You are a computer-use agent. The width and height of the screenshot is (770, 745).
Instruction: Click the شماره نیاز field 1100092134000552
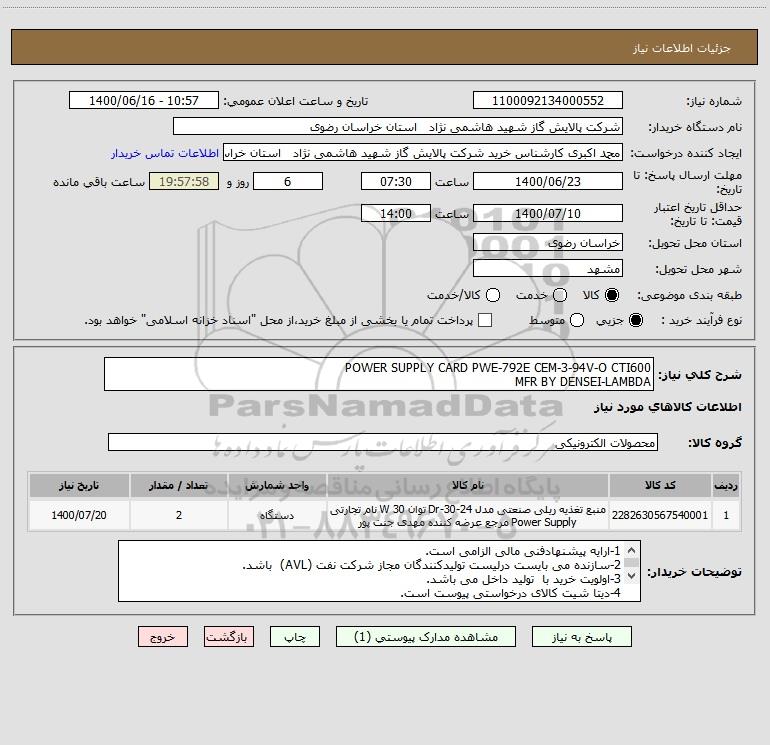point(548,101)
